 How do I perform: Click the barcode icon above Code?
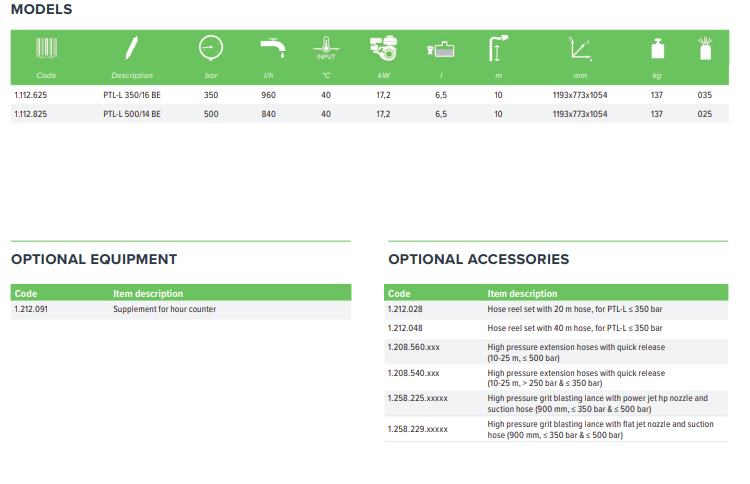coord(46,49)
